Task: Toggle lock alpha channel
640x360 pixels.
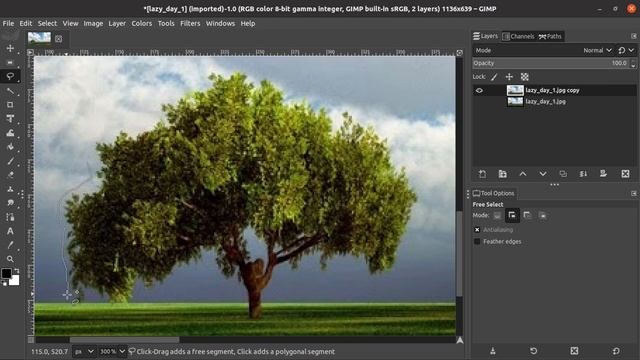Action: (x=524, y=77)
